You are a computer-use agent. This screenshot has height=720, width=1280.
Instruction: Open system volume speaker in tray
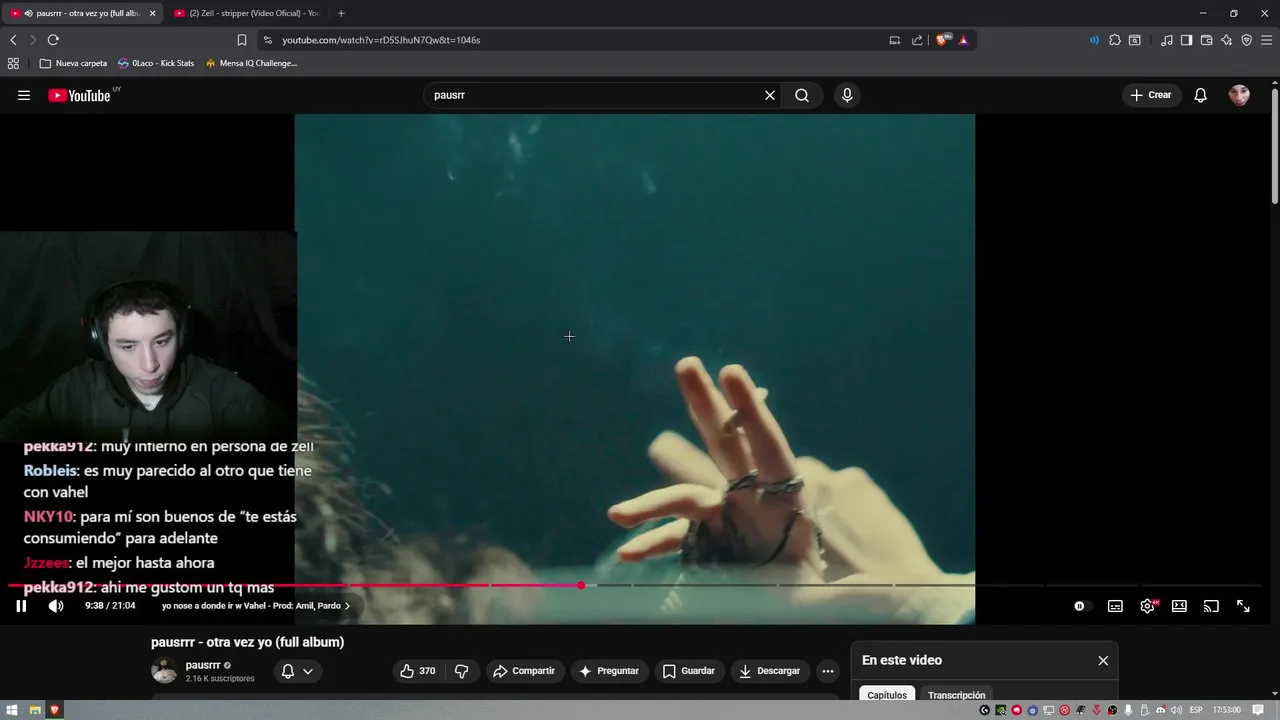[1176, 710]
